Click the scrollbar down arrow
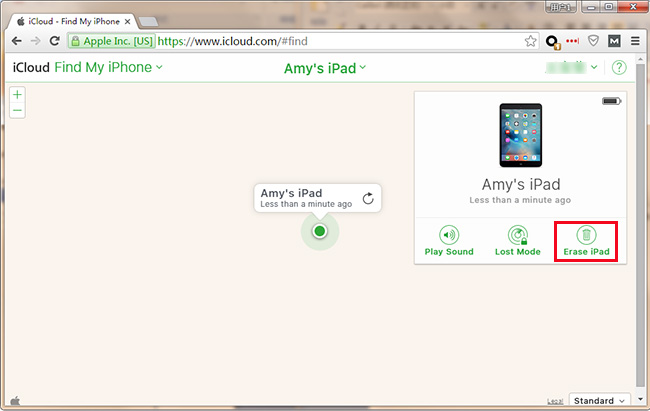 point(640,399)
